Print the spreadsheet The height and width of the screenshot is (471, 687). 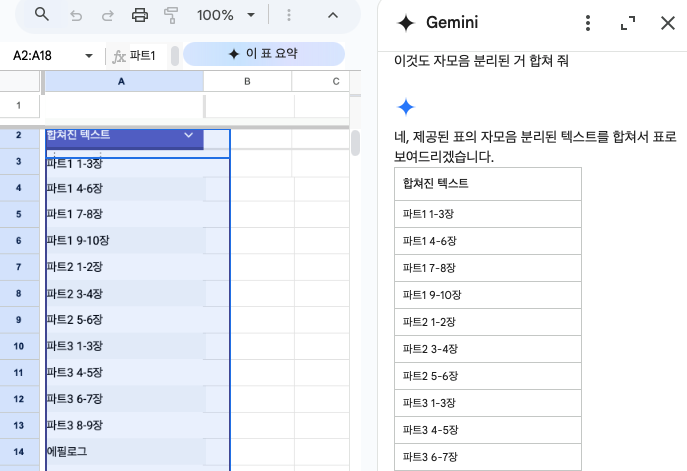(x=140, y=15)
